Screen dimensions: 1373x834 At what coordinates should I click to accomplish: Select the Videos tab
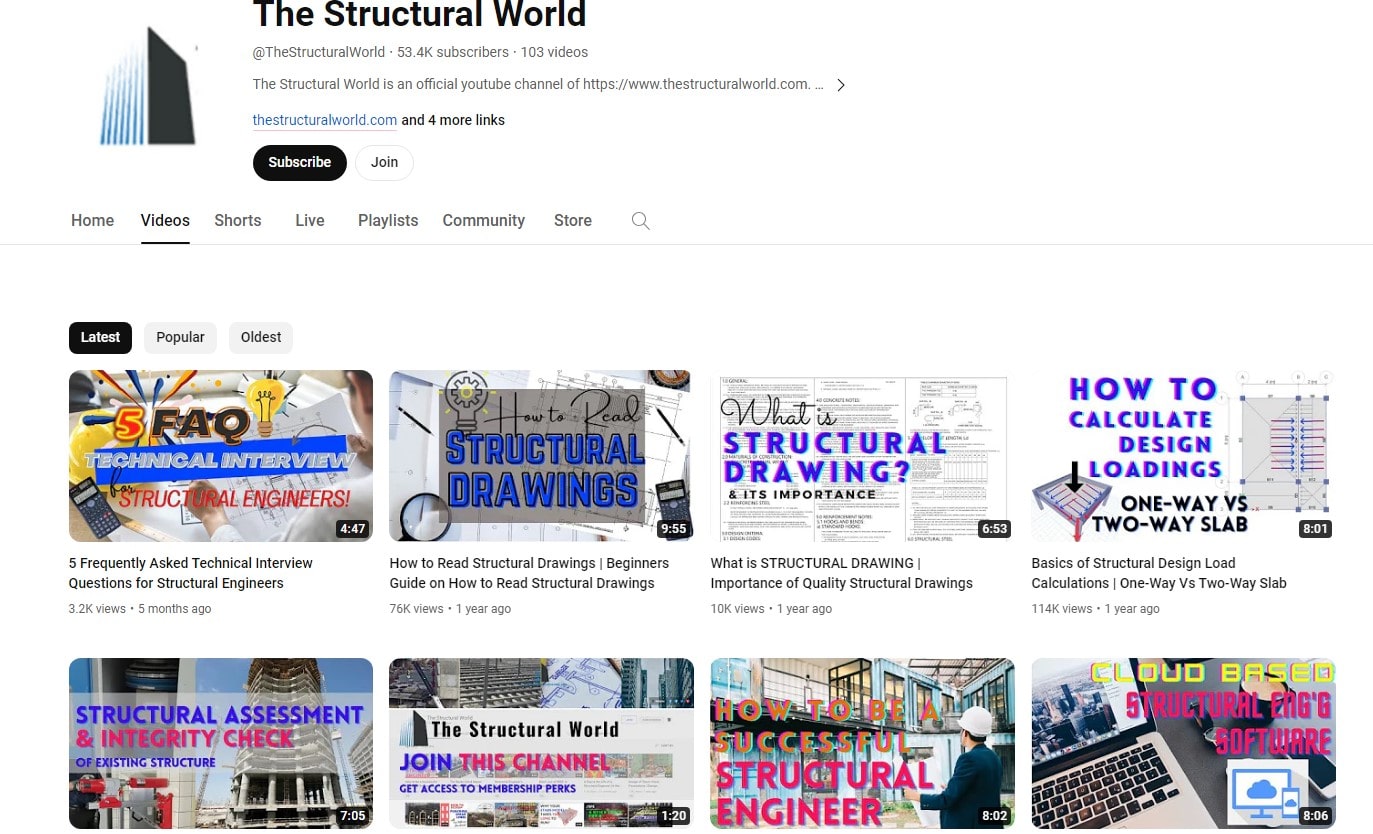click(x=165, y=220)
